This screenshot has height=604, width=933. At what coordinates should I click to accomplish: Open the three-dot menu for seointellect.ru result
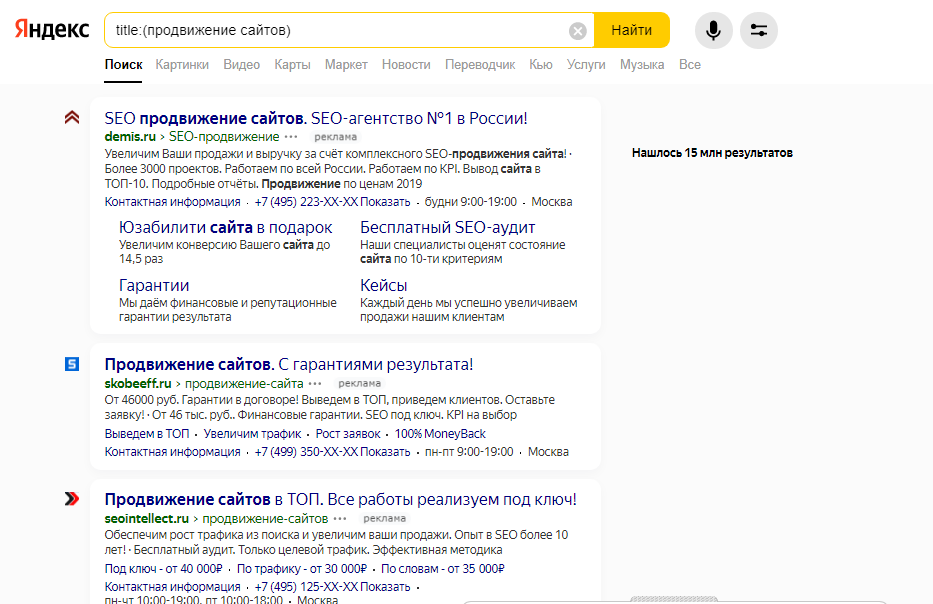pos(340,519)
